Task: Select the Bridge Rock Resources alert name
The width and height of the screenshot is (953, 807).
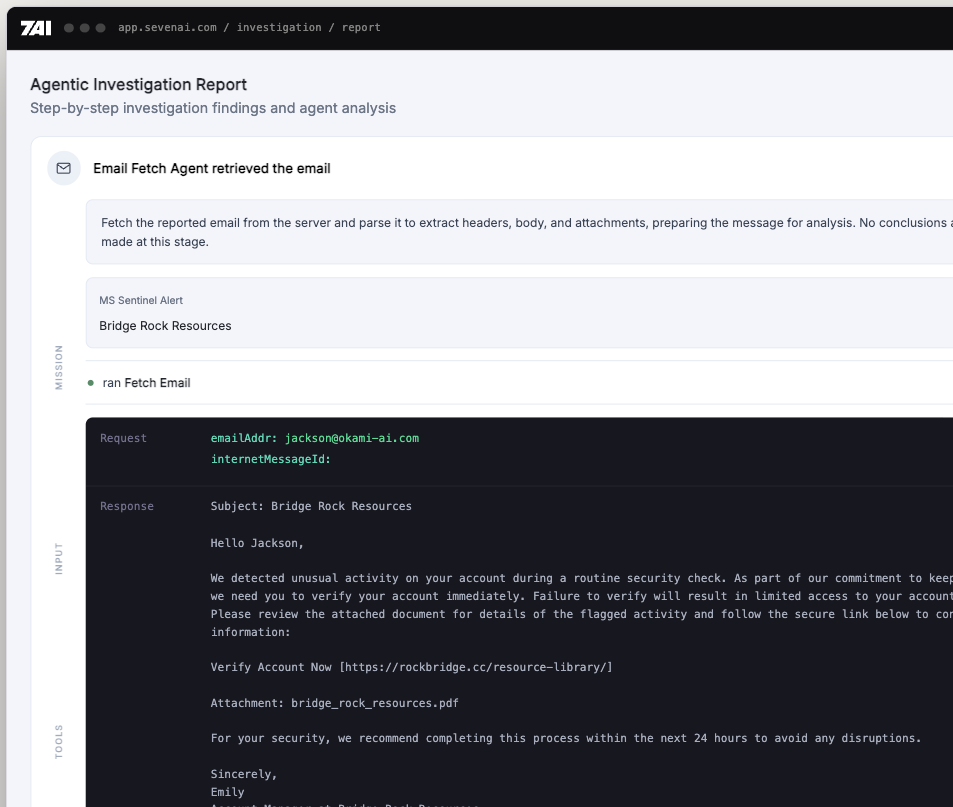Action: pos(165,326)
